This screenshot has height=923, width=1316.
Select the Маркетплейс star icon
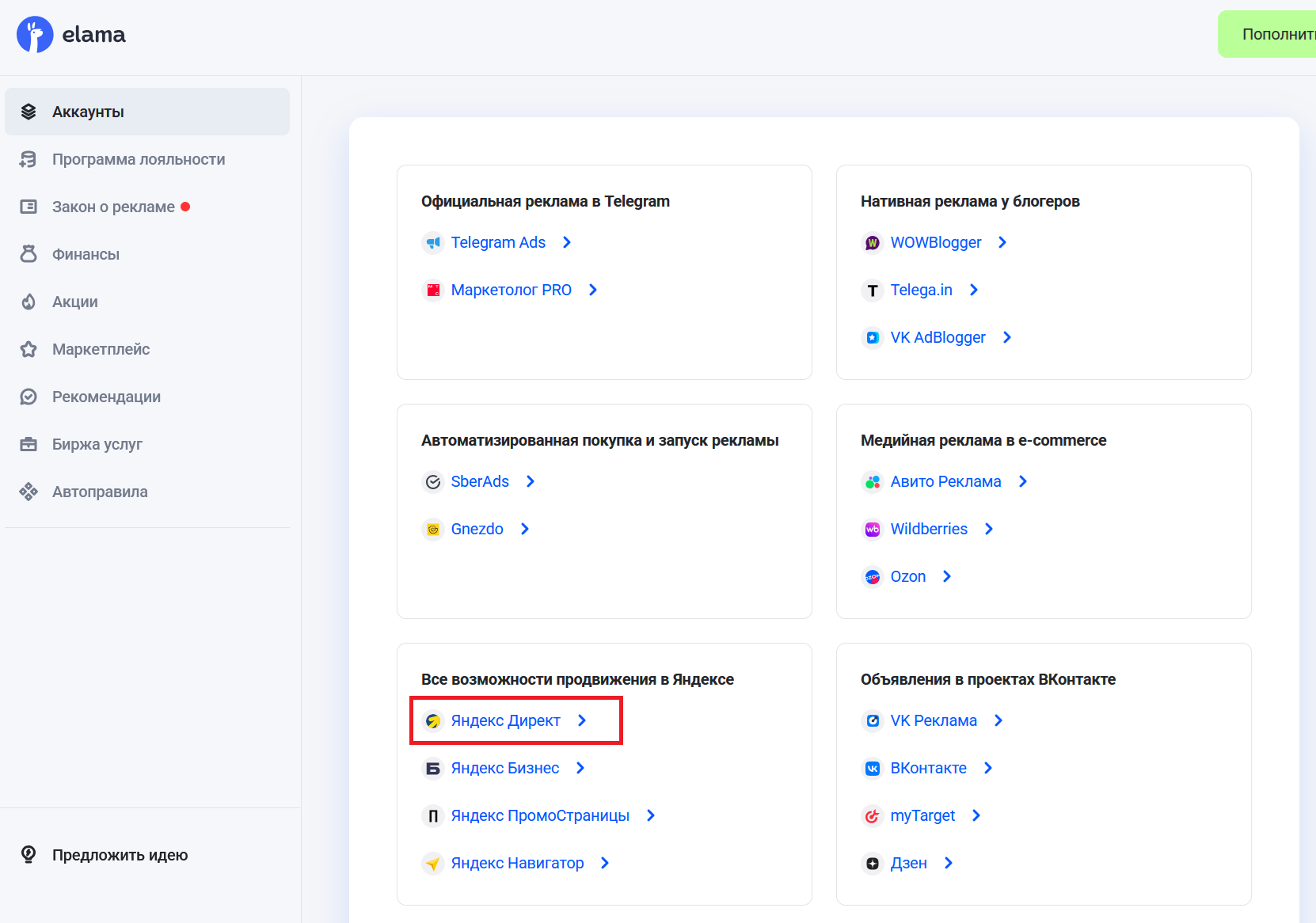[29, 349]
